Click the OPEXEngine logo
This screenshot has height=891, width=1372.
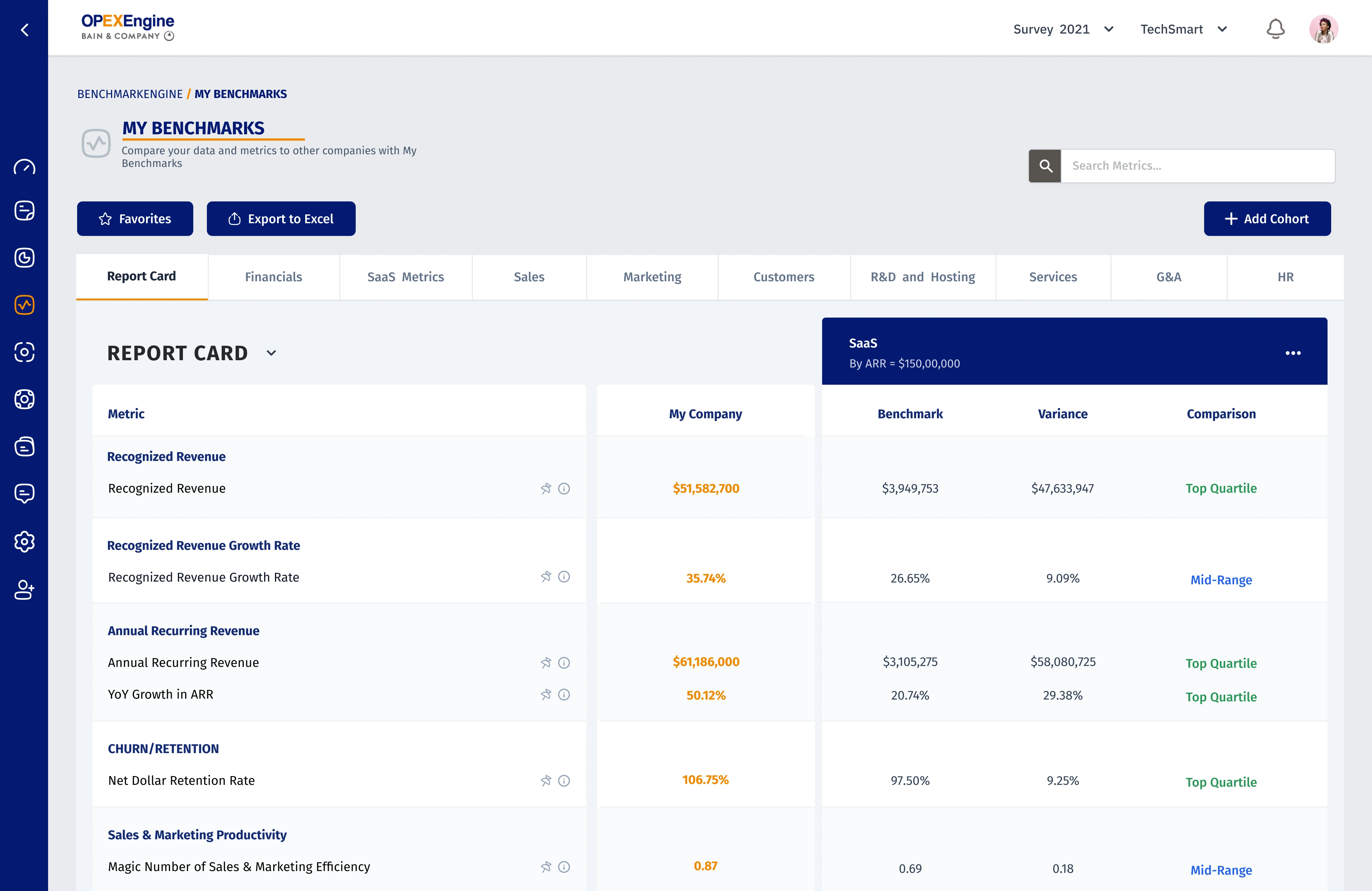(127, 27)
